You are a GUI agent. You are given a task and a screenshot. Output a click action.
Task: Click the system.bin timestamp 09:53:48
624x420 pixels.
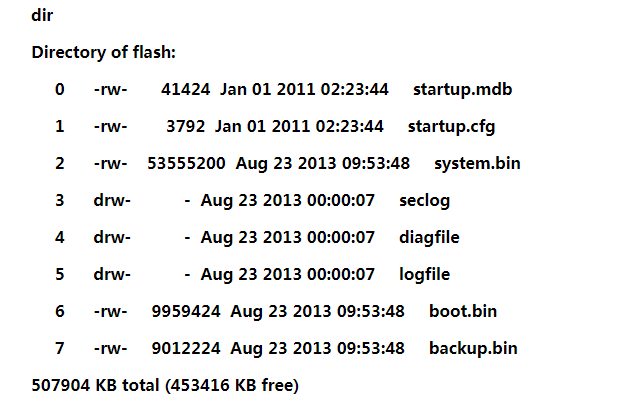[x=373, y=164]
